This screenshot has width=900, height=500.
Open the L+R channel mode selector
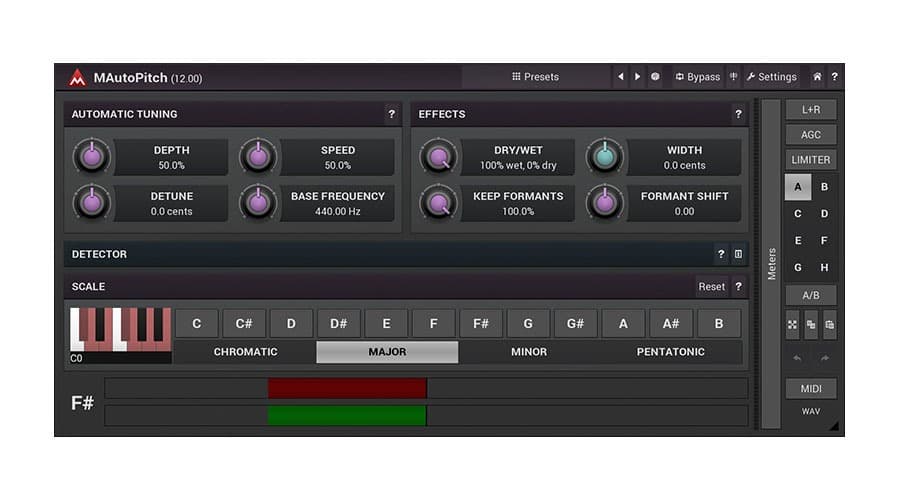tap(811, 110)
